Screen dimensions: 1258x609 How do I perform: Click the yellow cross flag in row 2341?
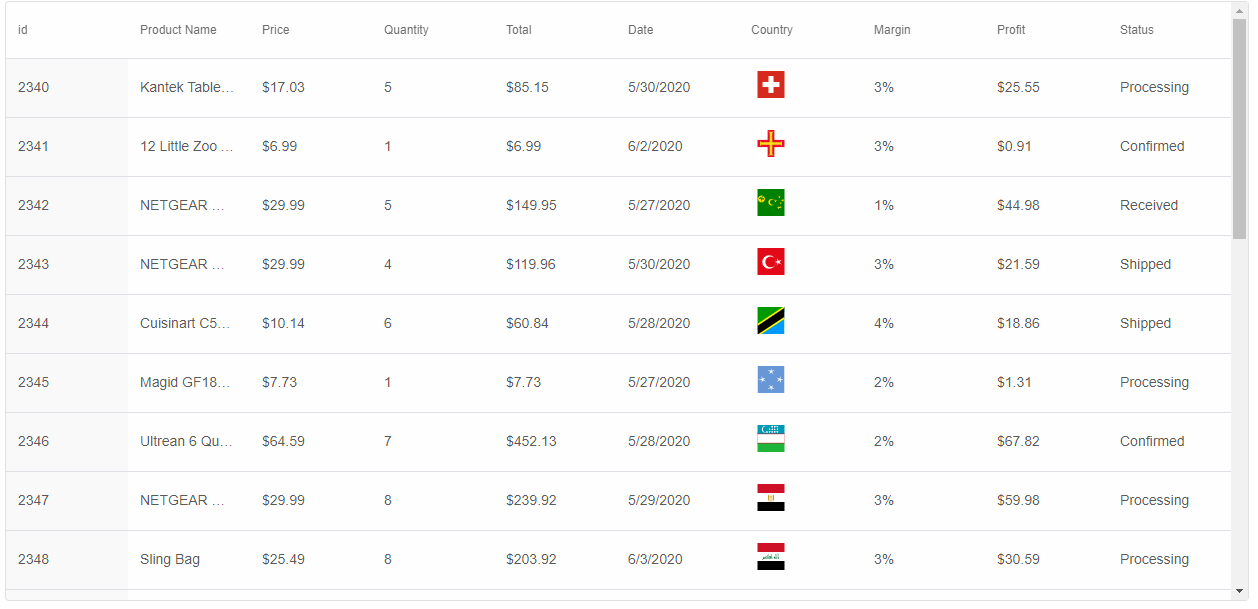pos(770,144)
